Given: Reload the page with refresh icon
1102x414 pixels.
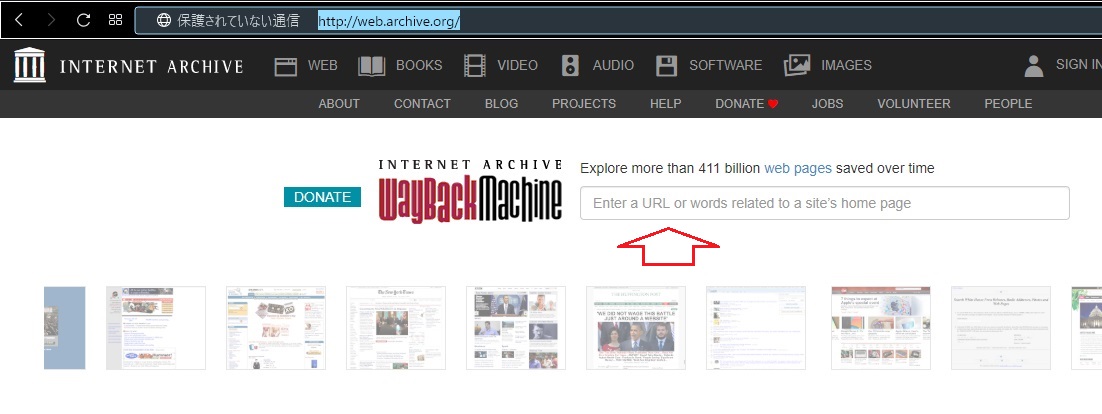Looking at the screenshot, I should pos(84,20).
